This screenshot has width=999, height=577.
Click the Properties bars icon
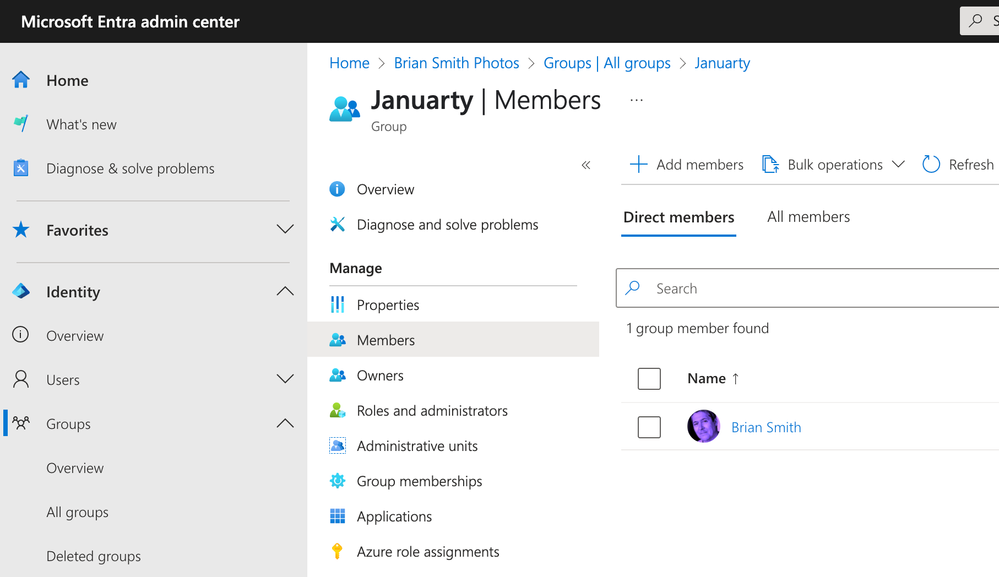click(x=337, y=304)
